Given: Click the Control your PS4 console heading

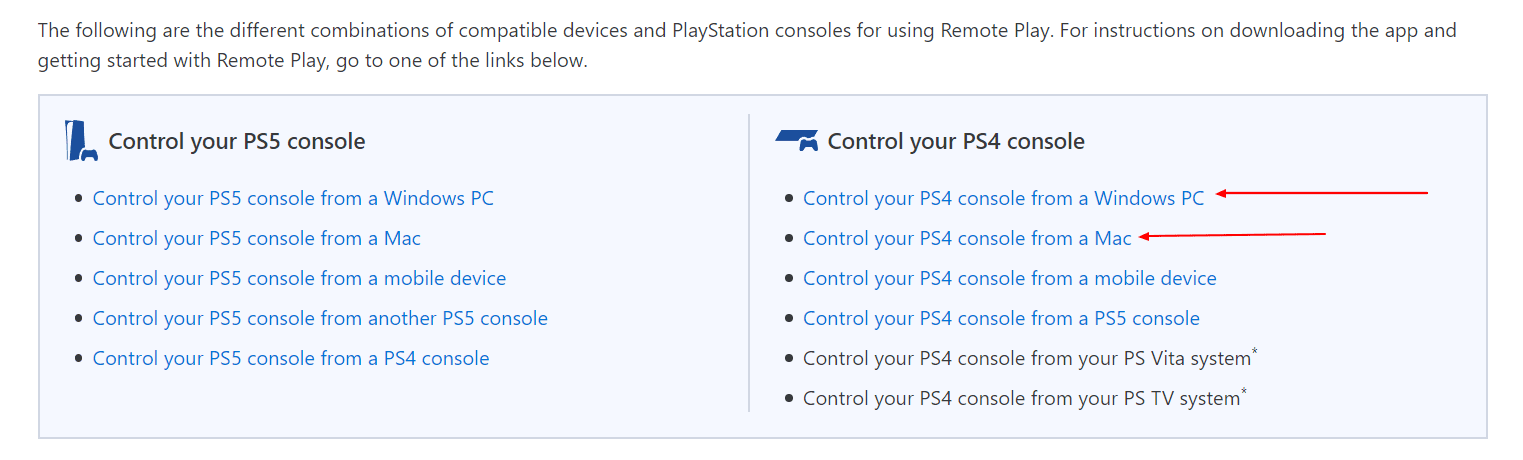Looking at the screenshot, I should tap(956, 141).
